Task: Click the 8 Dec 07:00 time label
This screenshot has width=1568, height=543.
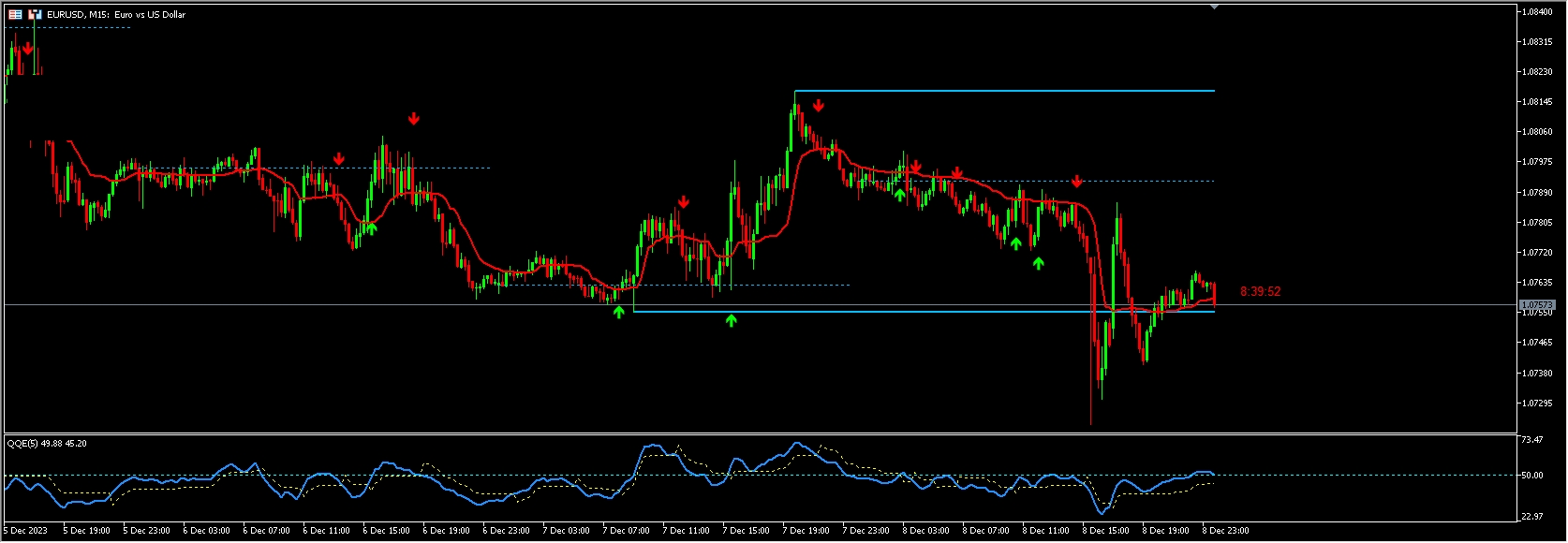Action: click(986, 531)
